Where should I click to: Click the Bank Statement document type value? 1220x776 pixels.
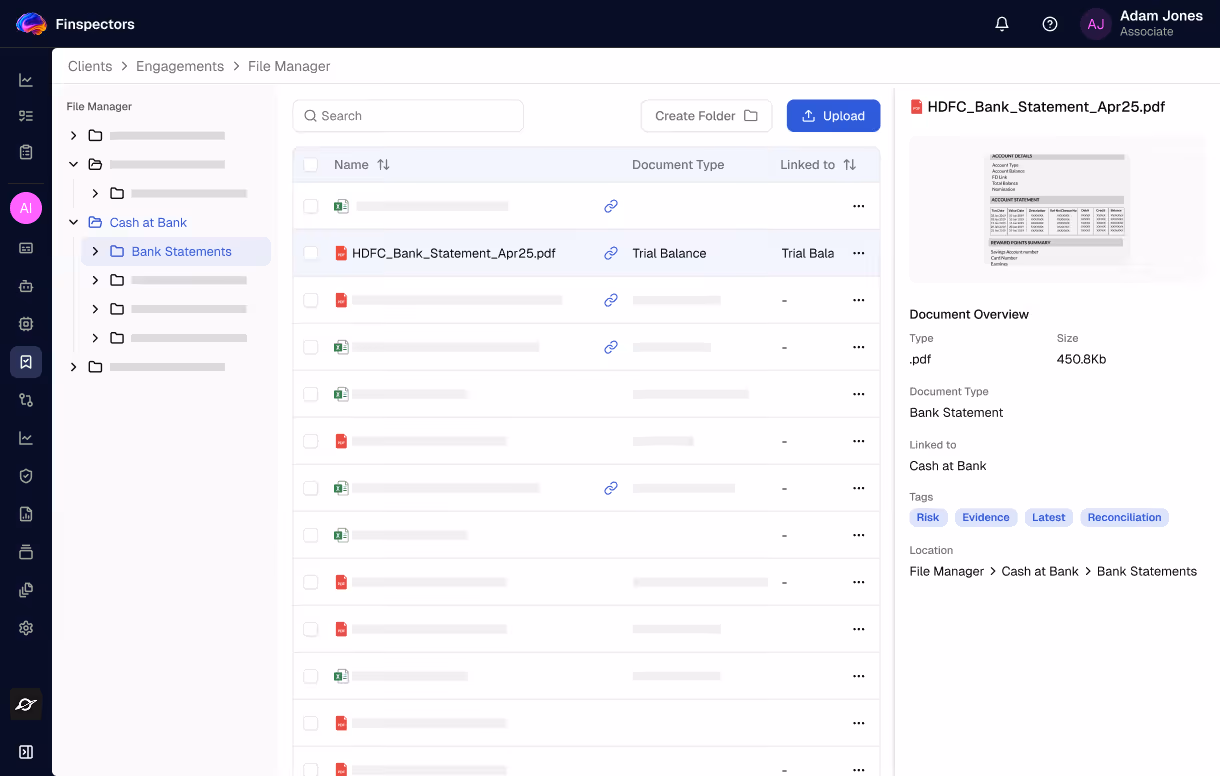(x=956, y=412)
